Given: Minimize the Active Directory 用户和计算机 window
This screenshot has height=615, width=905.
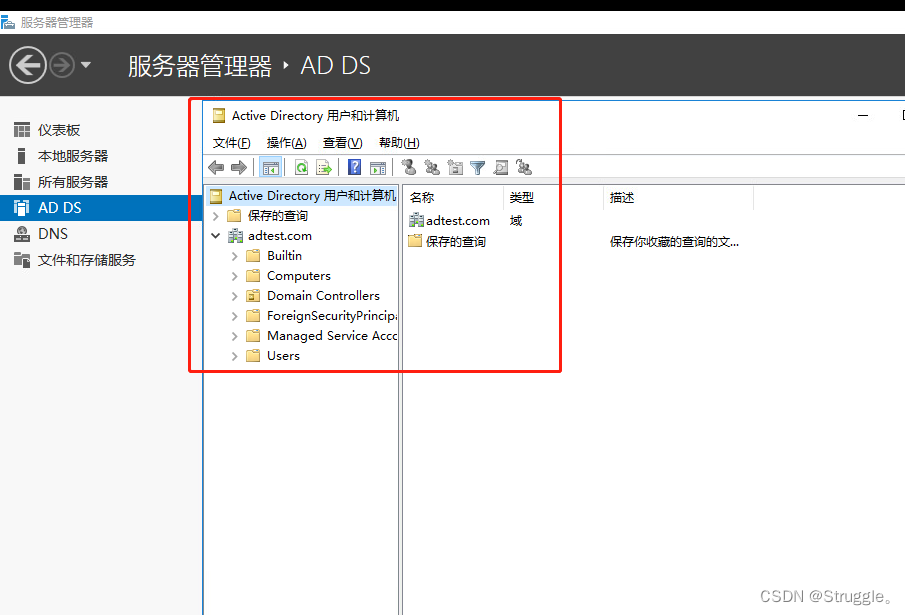Looking at the screenshot, I should [863, 116].
